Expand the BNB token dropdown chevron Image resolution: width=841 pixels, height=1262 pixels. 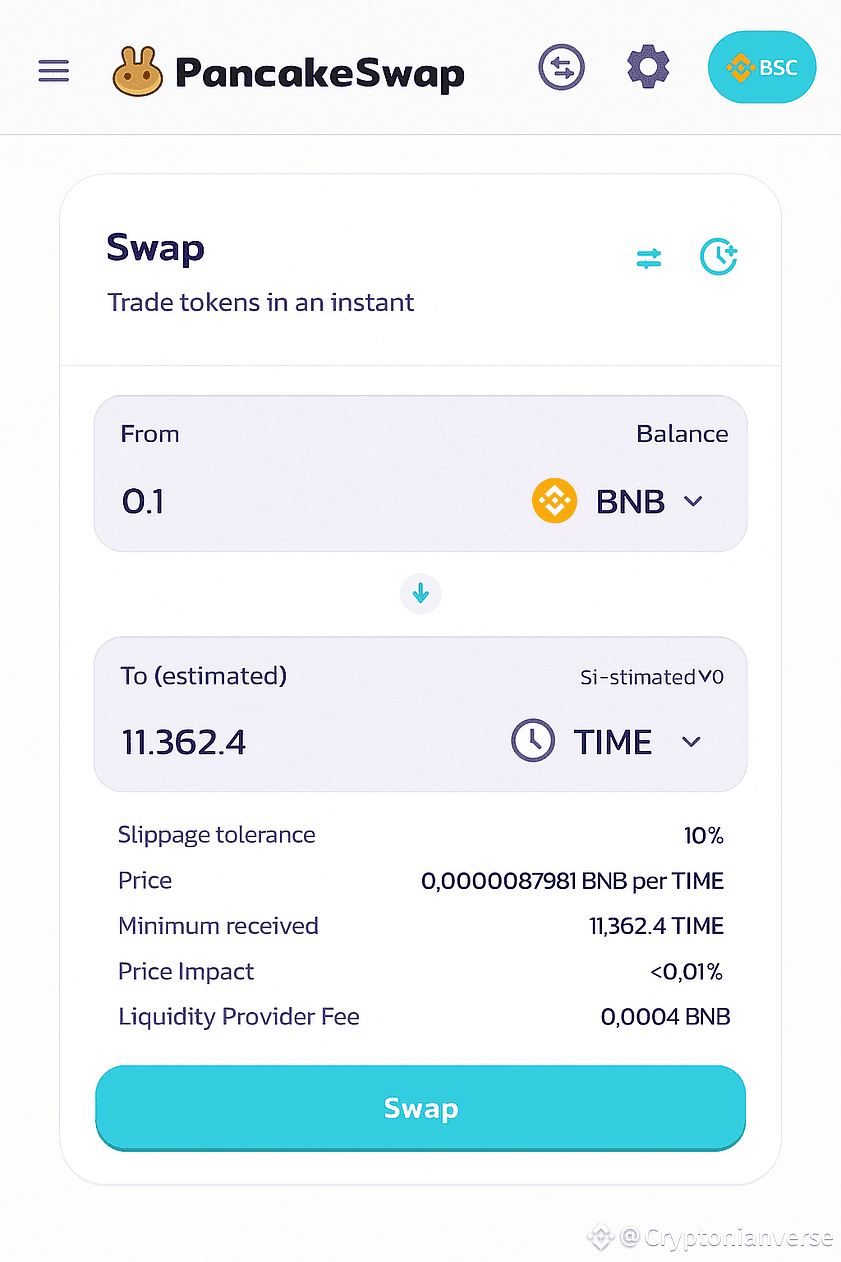693,501
